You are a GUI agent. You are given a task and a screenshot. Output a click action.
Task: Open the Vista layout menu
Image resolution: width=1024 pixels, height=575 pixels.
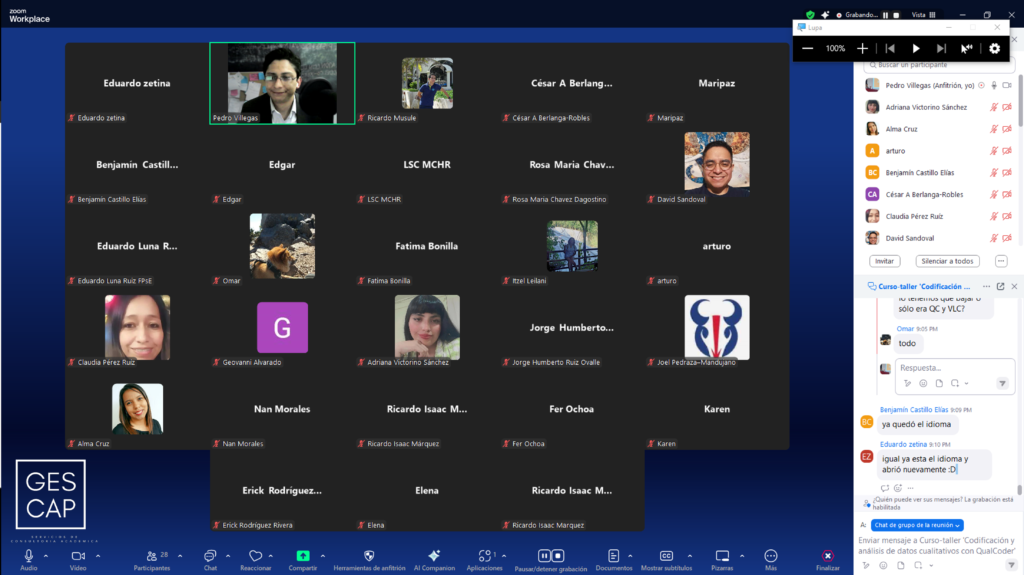pyautogui.click(x=923, y=14)
